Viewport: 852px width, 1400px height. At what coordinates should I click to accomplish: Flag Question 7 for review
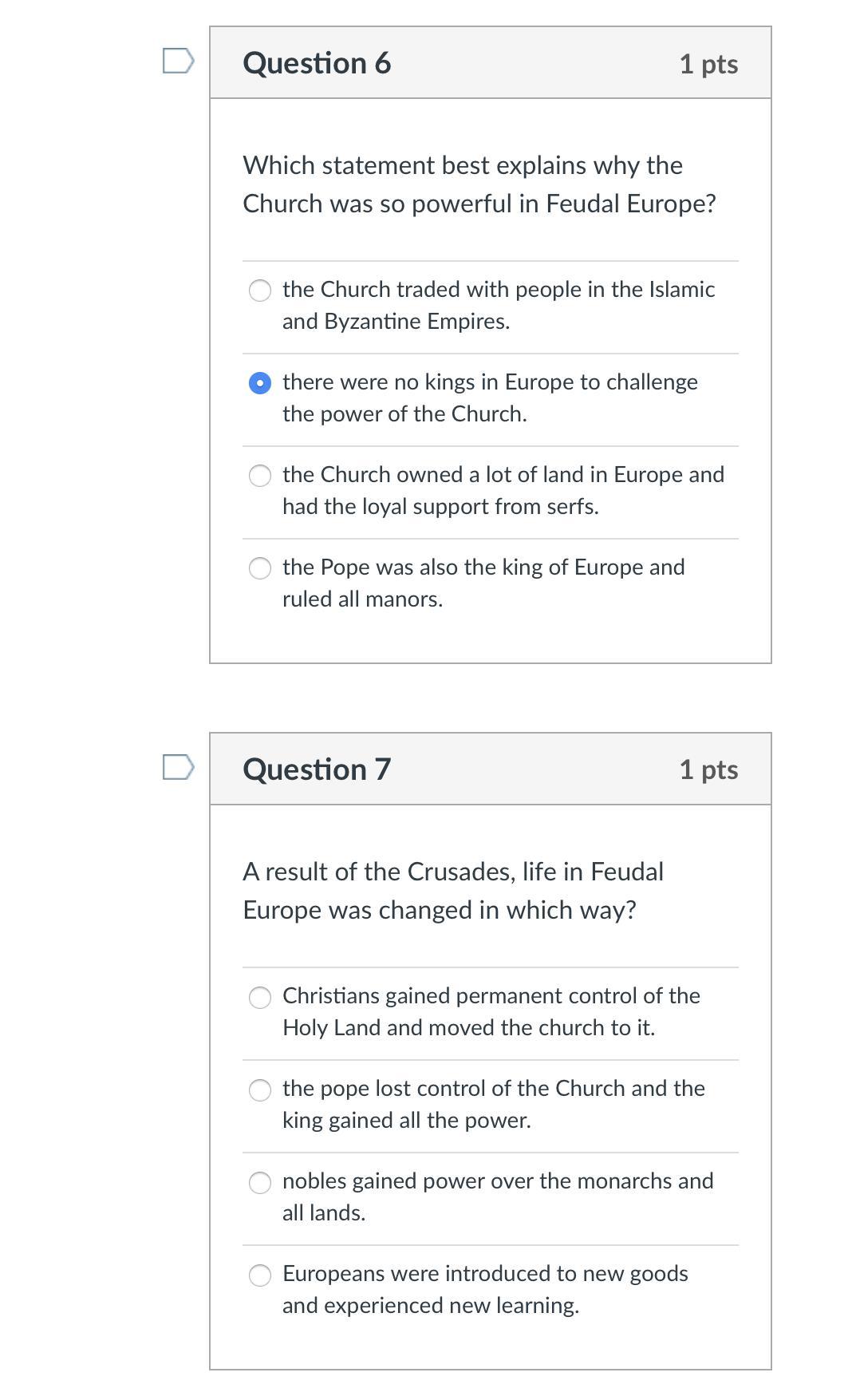click(x=178, y=767)
